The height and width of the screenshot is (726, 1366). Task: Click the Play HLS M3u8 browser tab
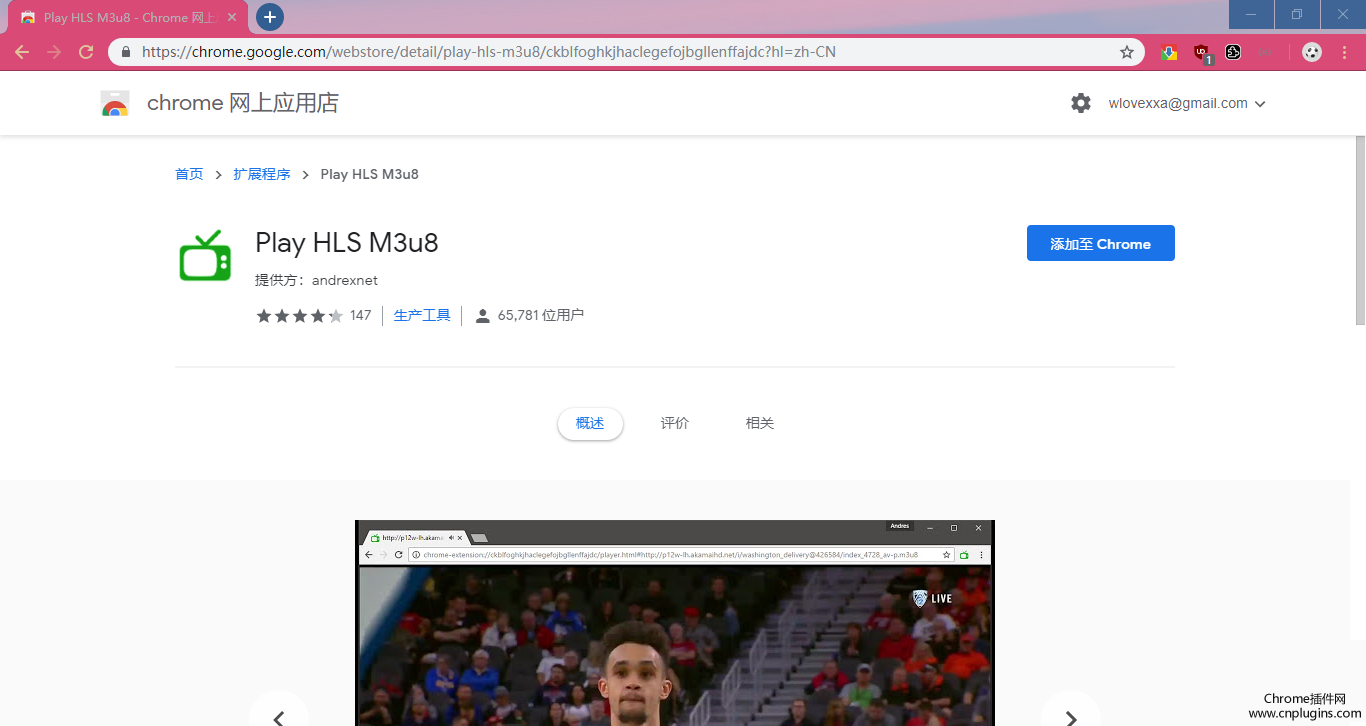(128, 17)
